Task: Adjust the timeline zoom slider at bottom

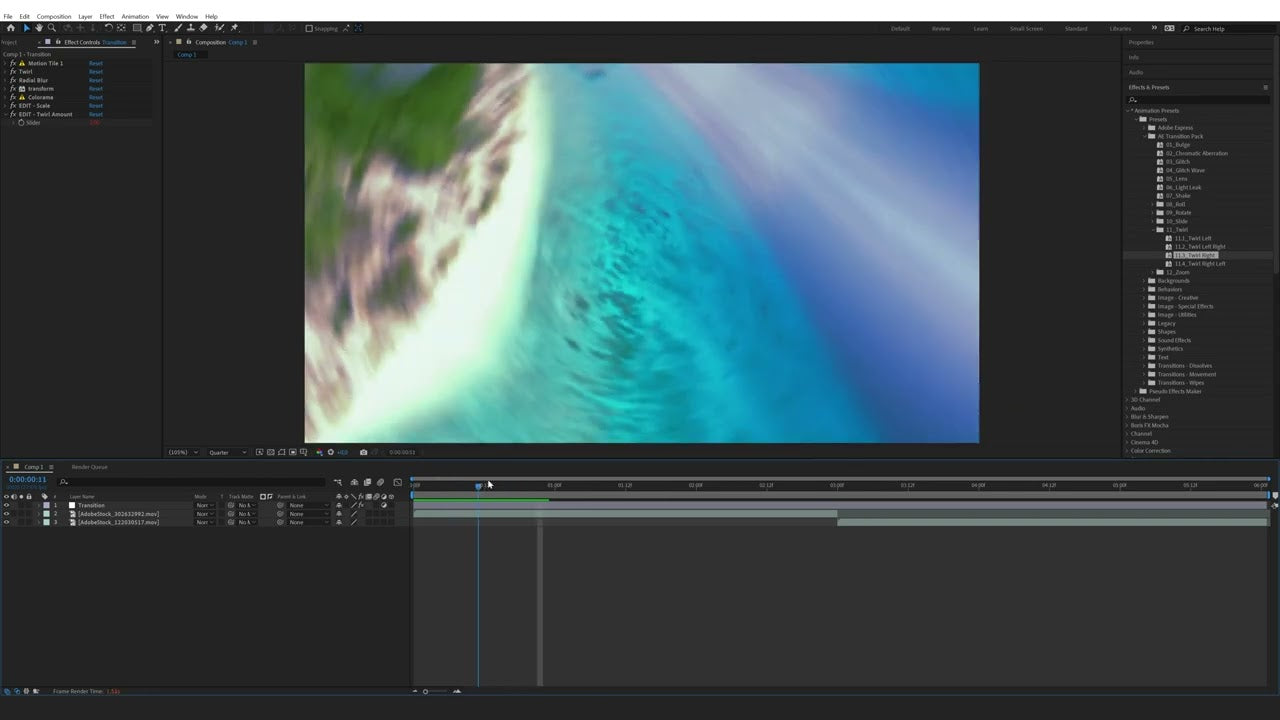Action: pos(425,691)
